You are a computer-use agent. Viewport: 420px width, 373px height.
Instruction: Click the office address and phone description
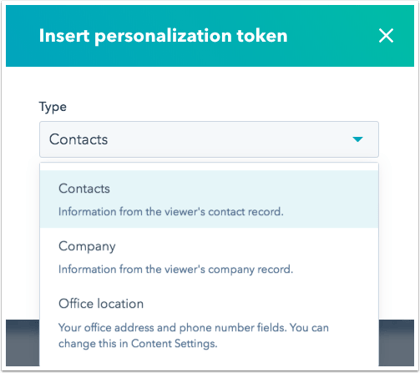pos(193,335)
